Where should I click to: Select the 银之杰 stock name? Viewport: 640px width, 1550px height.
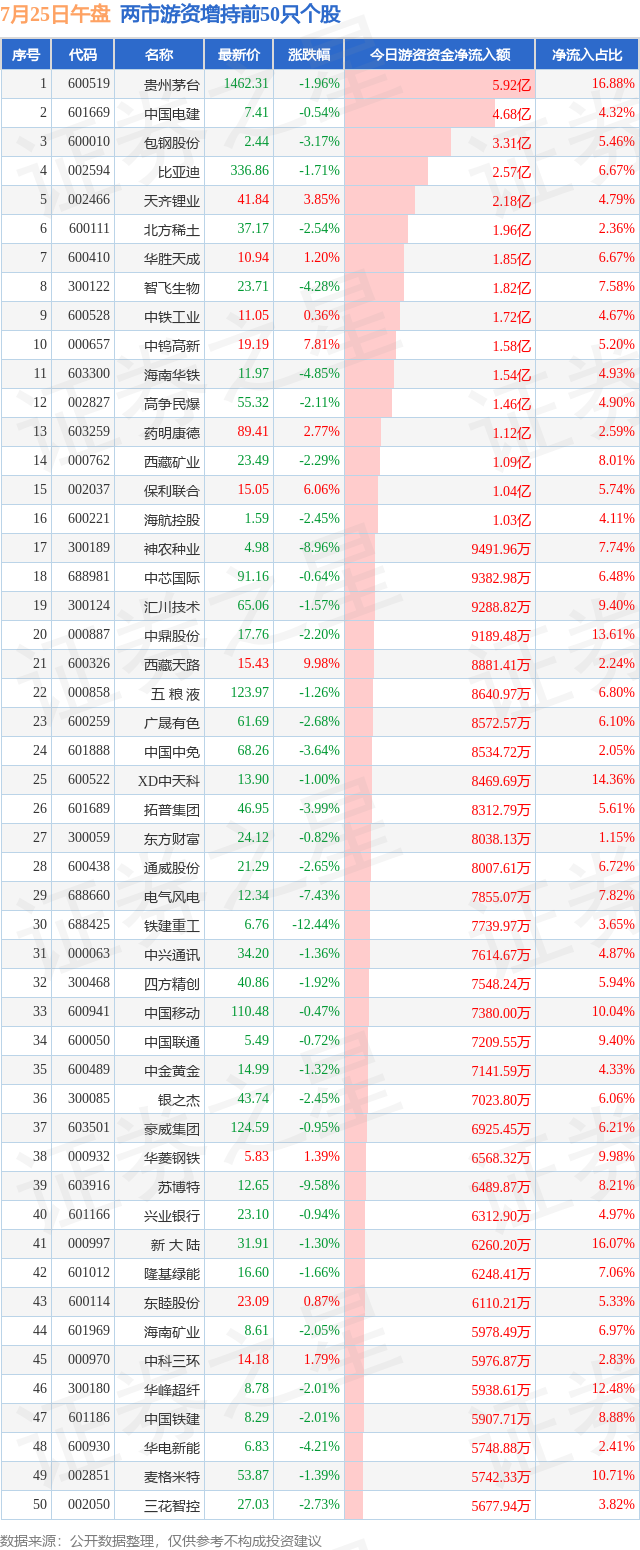[x=179, y=1099]
